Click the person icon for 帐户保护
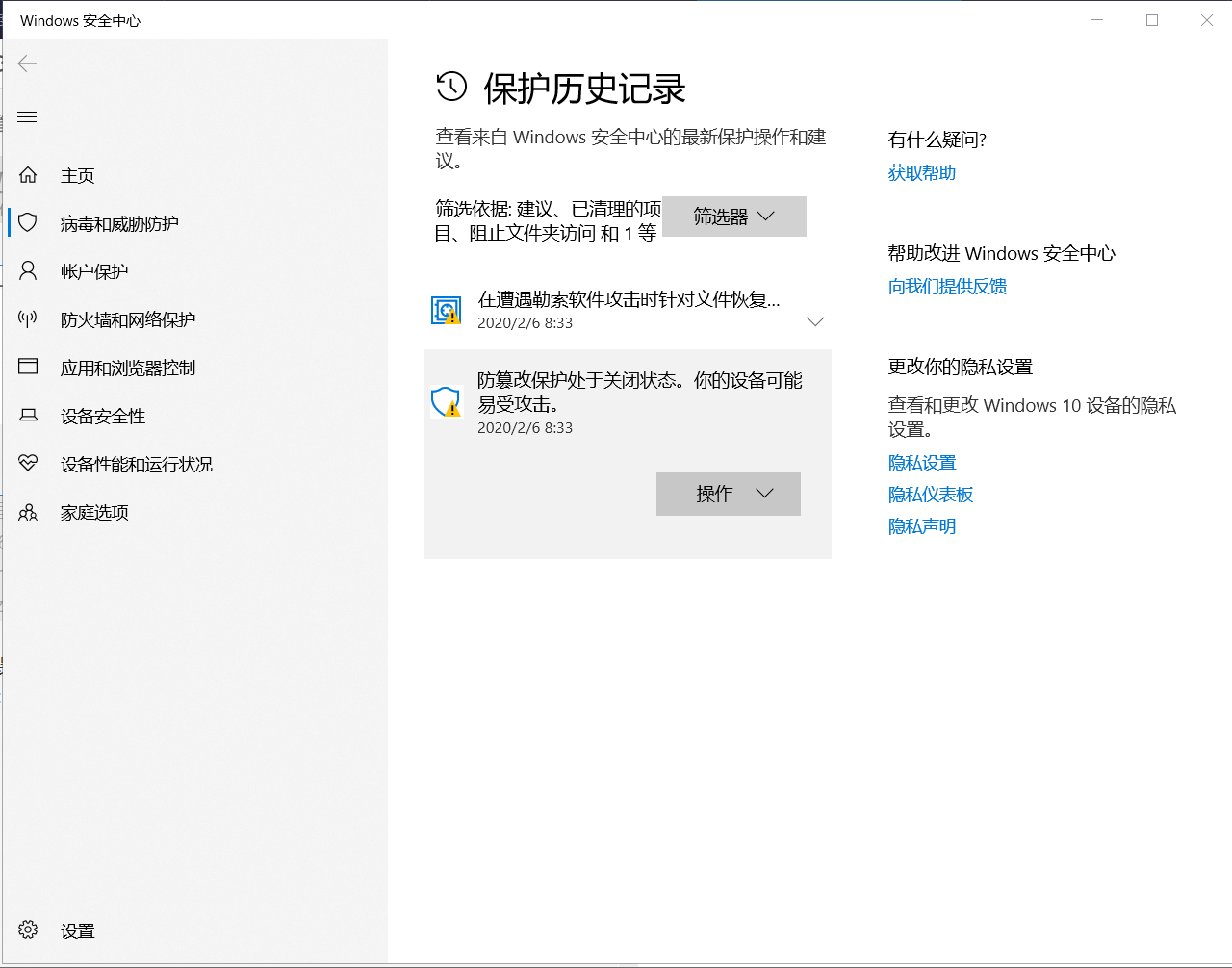1232x968 pixels. tap(28, 271)
